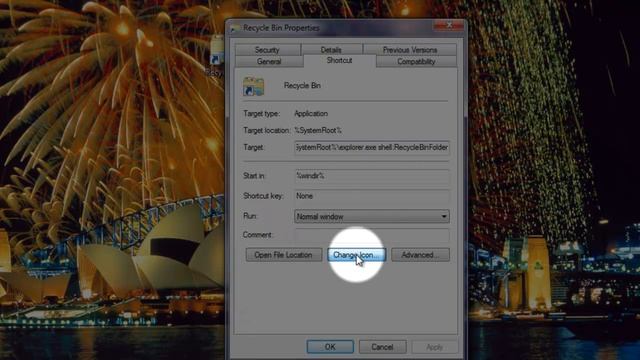Viewport: 640px width, 360px height.
Task: Click the Comment text field
Action: tap(372, 235)
